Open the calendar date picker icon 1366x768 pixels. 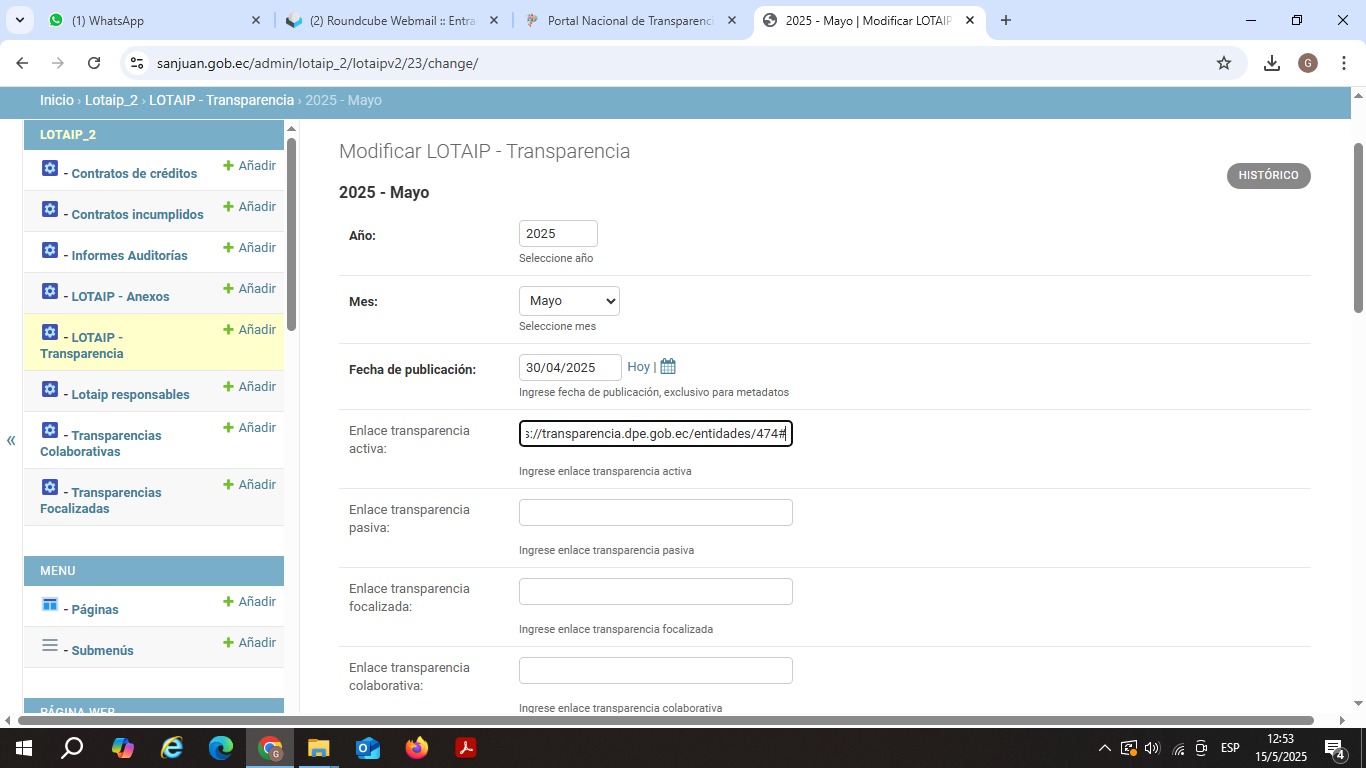pos(668,367)
